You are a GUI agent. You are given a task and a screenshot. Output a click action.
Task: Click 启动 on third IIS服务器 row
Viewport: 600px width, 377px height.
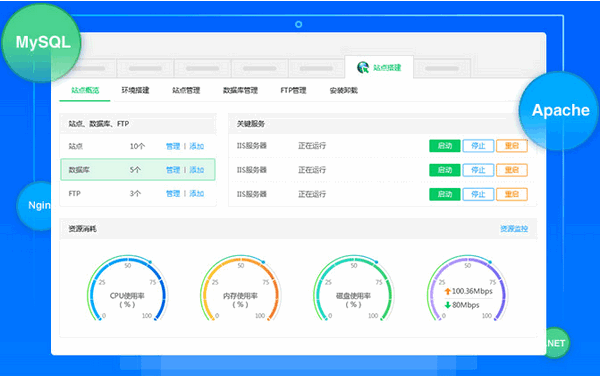click(445, 194)
